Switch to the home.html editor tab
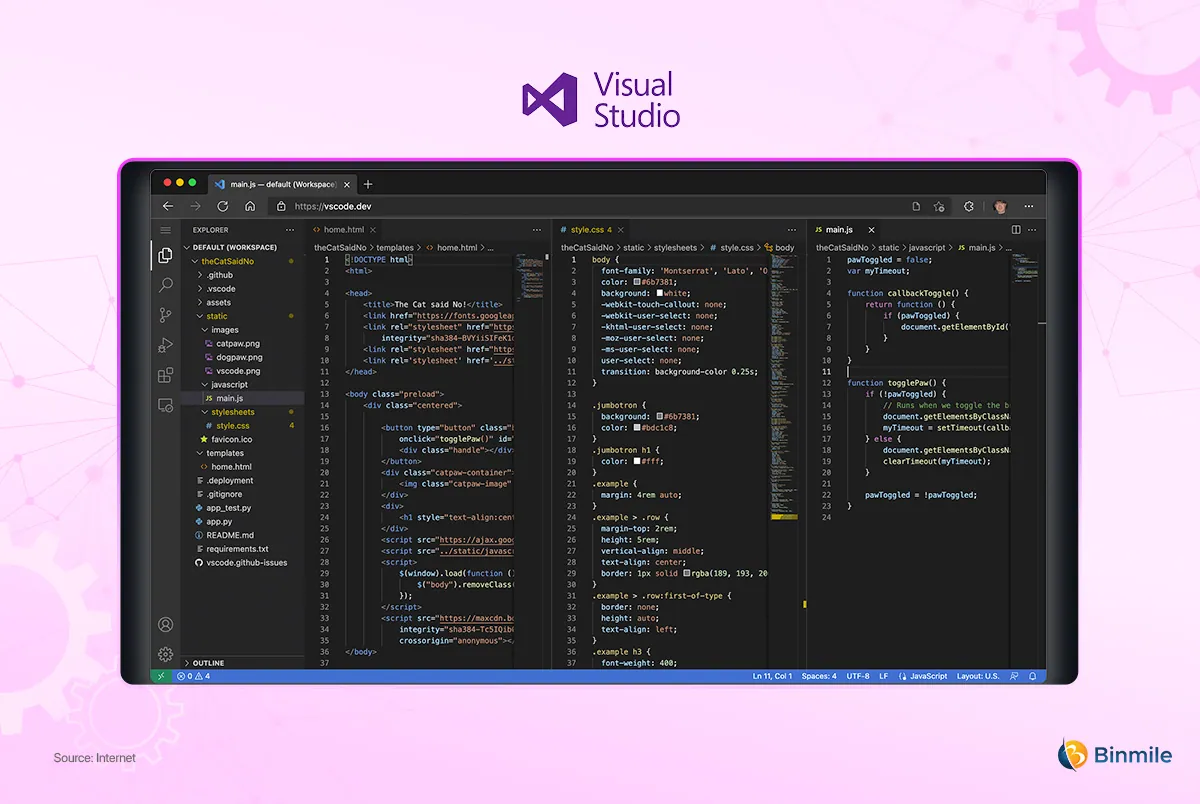1200x804 pixels. coord(343,230)
